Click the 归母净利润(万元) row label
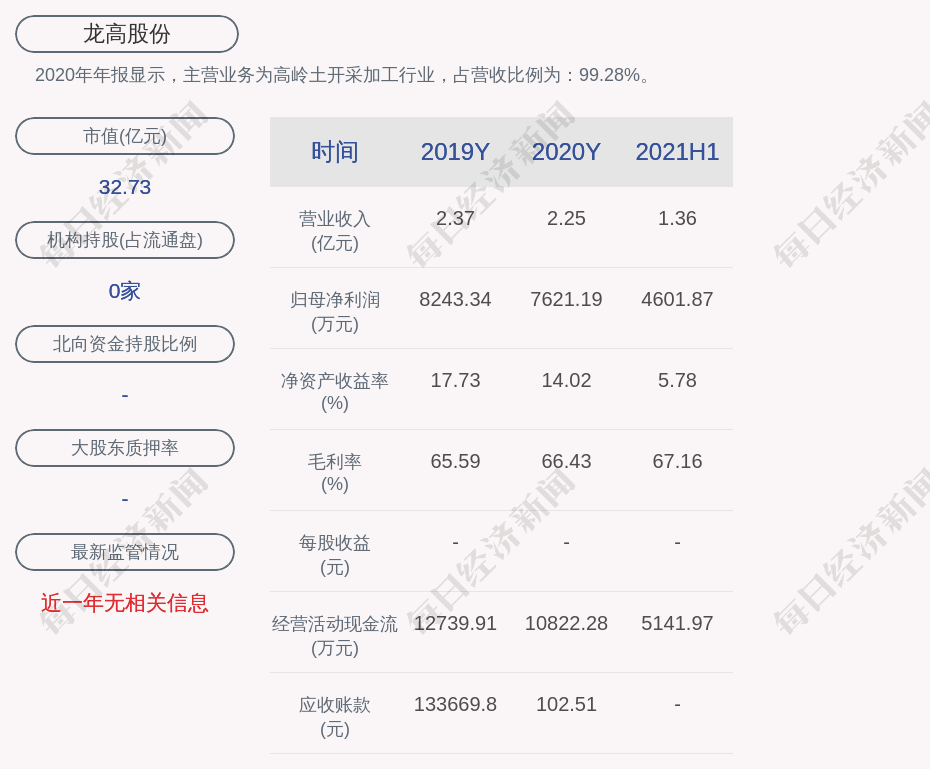 click(334, 311)
